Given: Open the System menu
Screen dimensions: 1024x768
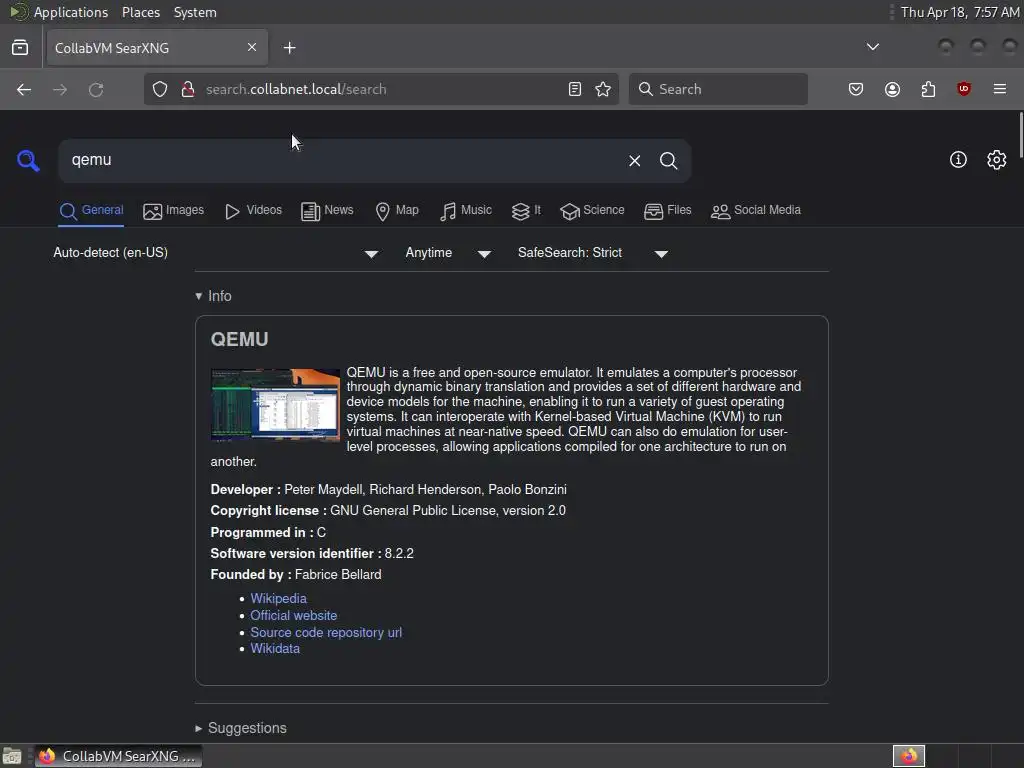Looking at the screenshot, I should (195, 12).
